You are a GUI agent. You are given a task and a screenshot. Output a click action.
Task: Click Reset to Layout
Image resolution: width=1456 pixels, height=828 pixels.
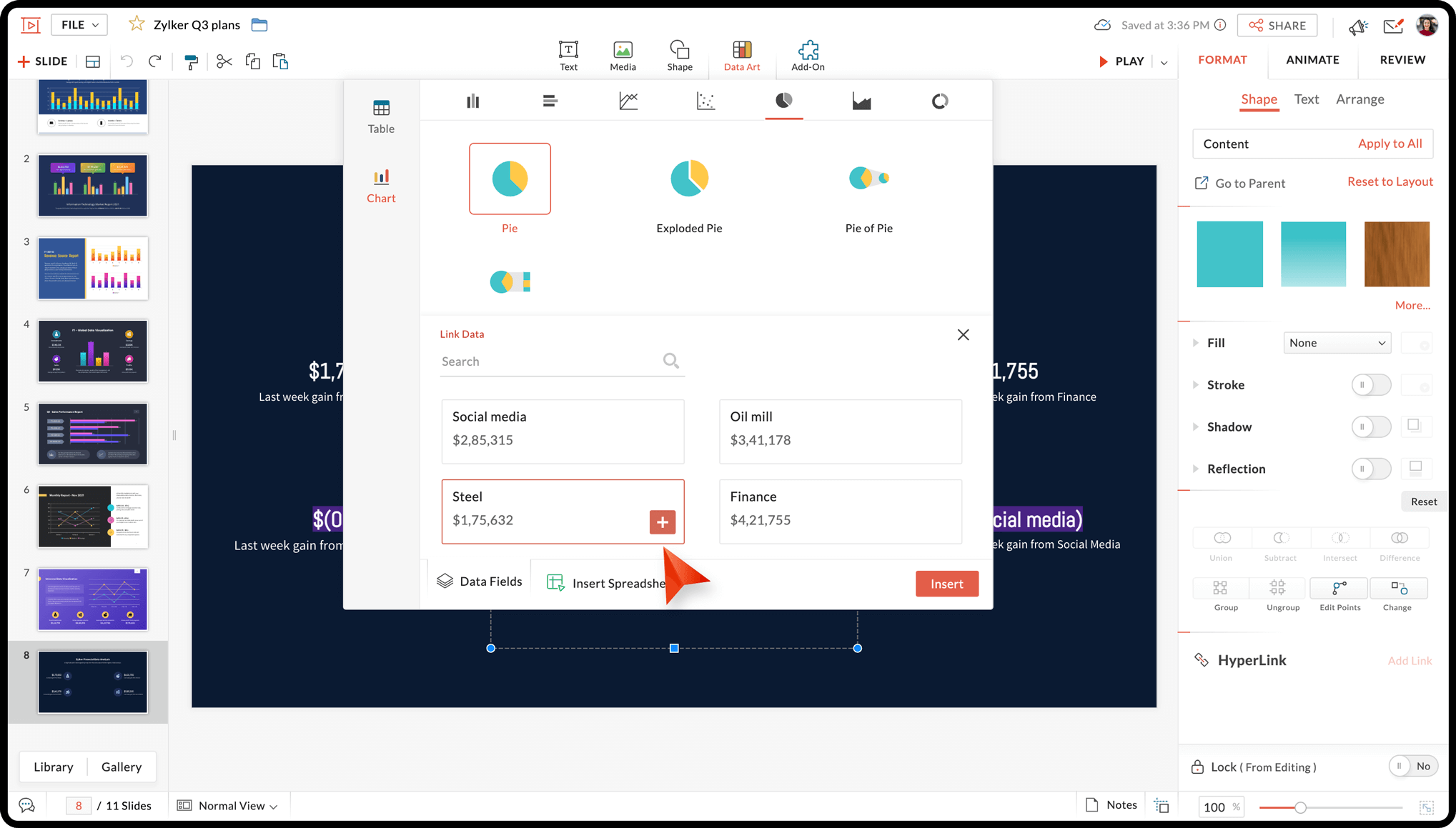[1390, 181]
